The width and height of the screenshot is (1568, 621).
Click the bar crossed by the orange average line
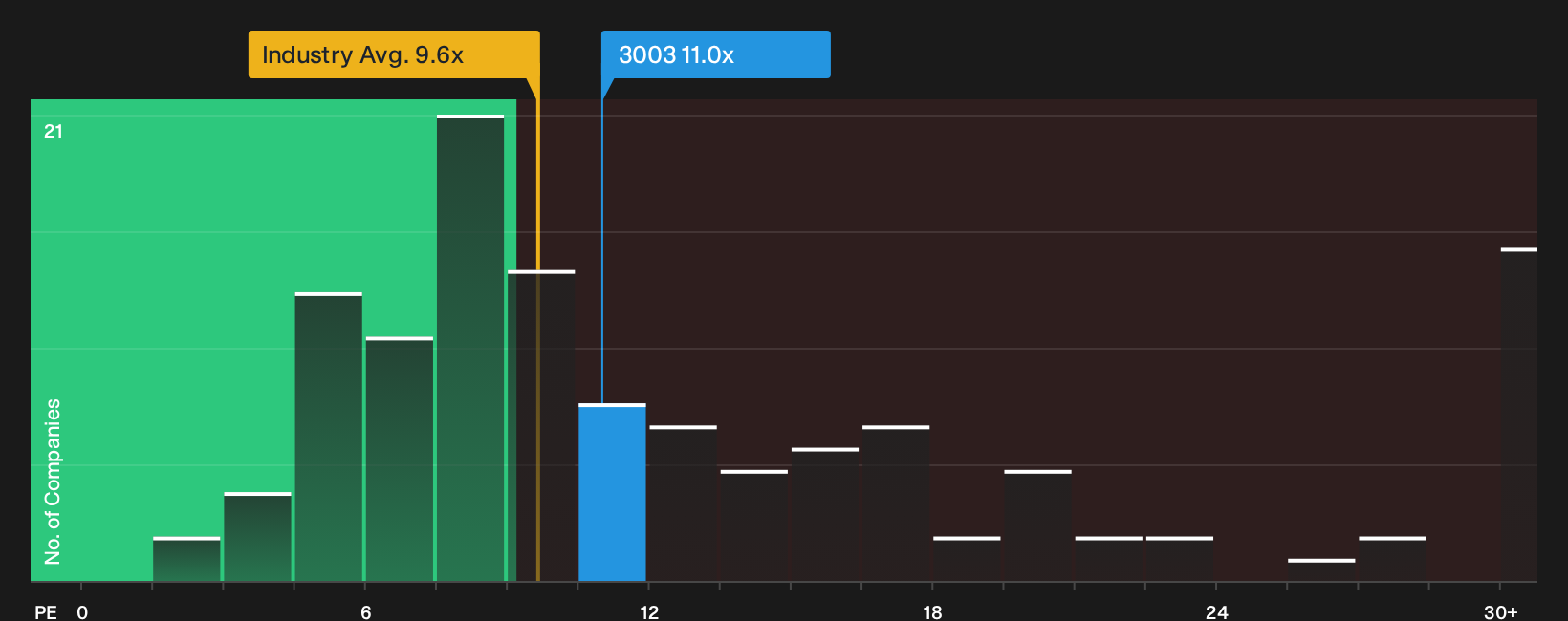tap(541, 426)
